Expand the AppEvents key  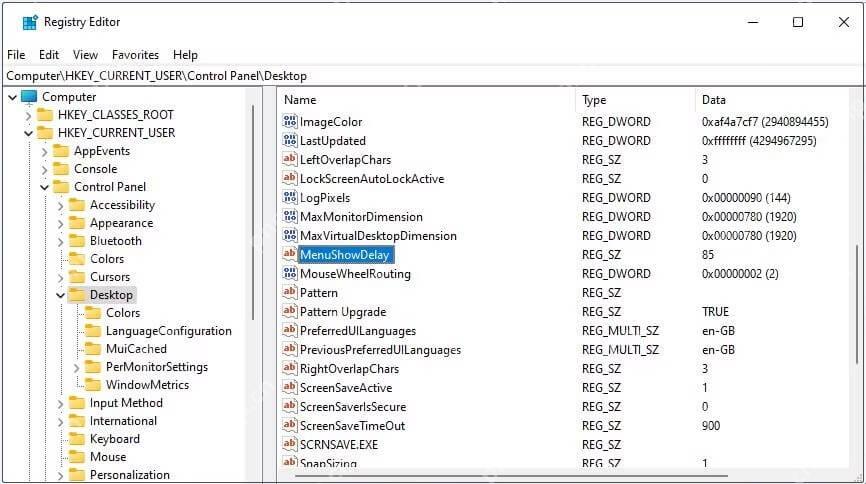[44, 151]
